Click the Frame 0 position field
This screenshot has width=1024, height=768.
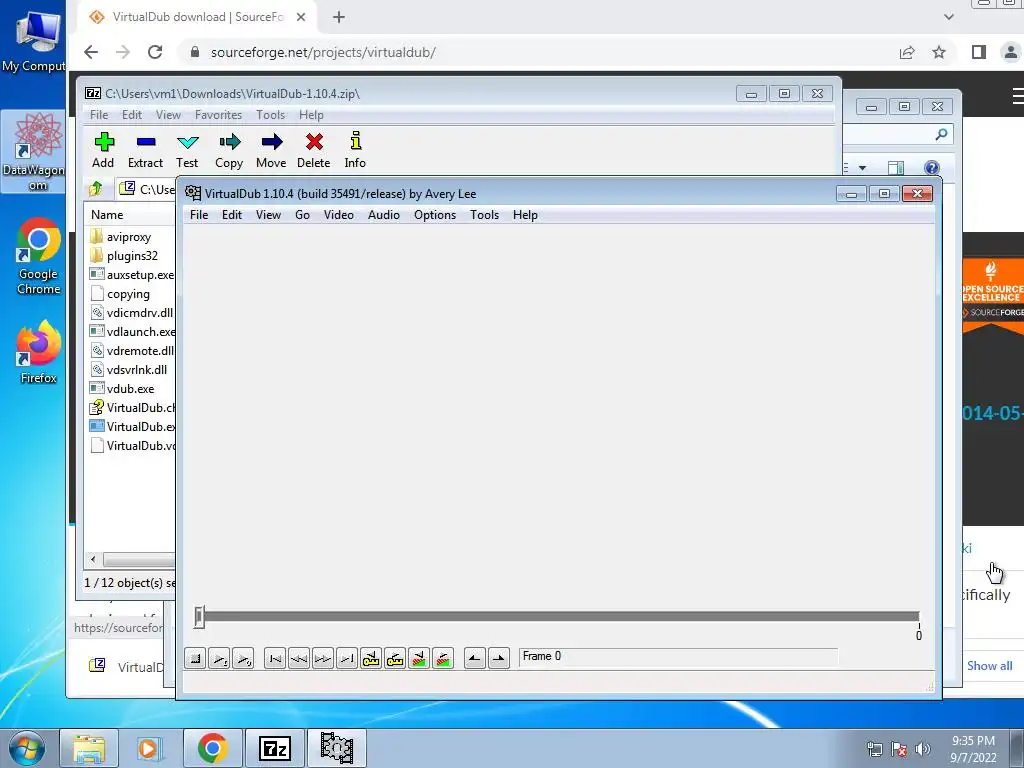tap(678, 657)
